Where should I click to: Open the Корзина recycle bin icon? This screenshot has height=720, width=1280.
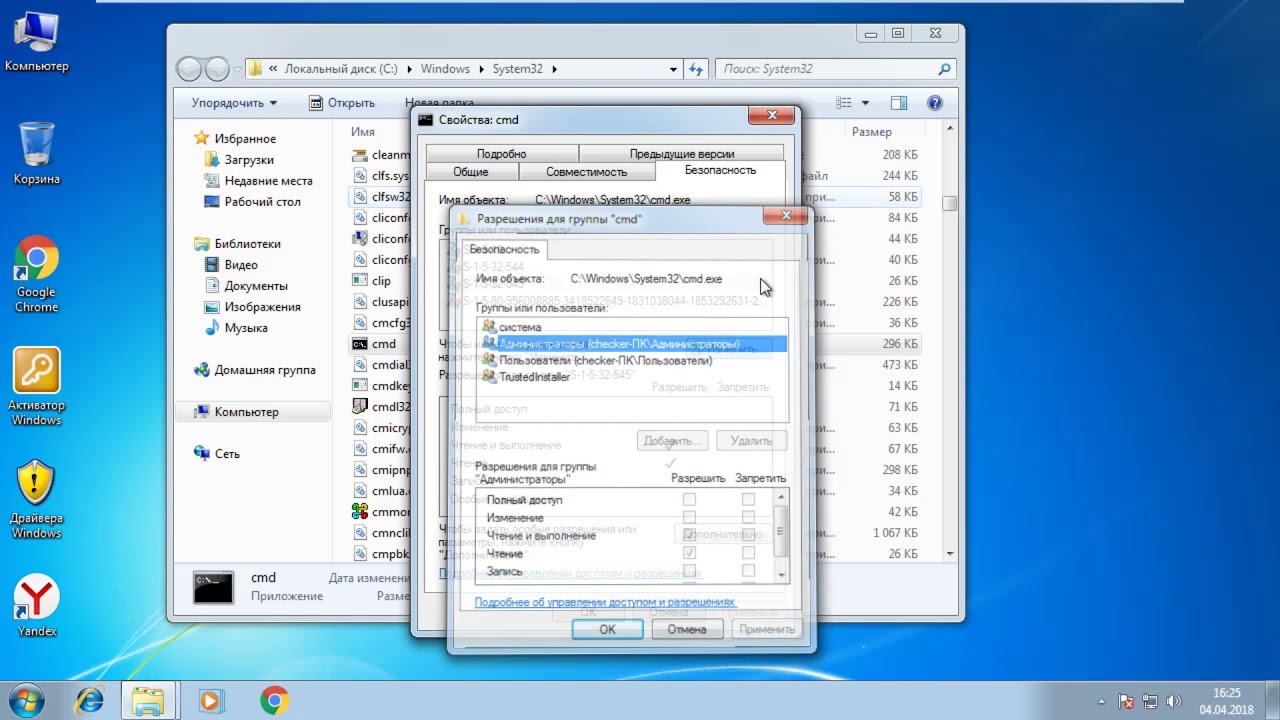37,153
